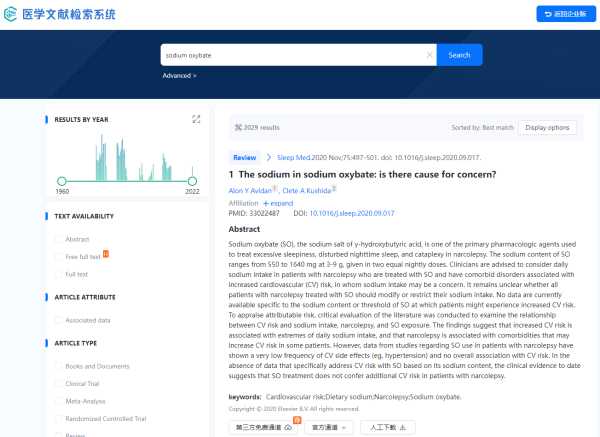This screenshot has width=600, height=437.
Task: Click the results count icon beside 2029 results
Action: pyautogui.click(x=238, y=127)
